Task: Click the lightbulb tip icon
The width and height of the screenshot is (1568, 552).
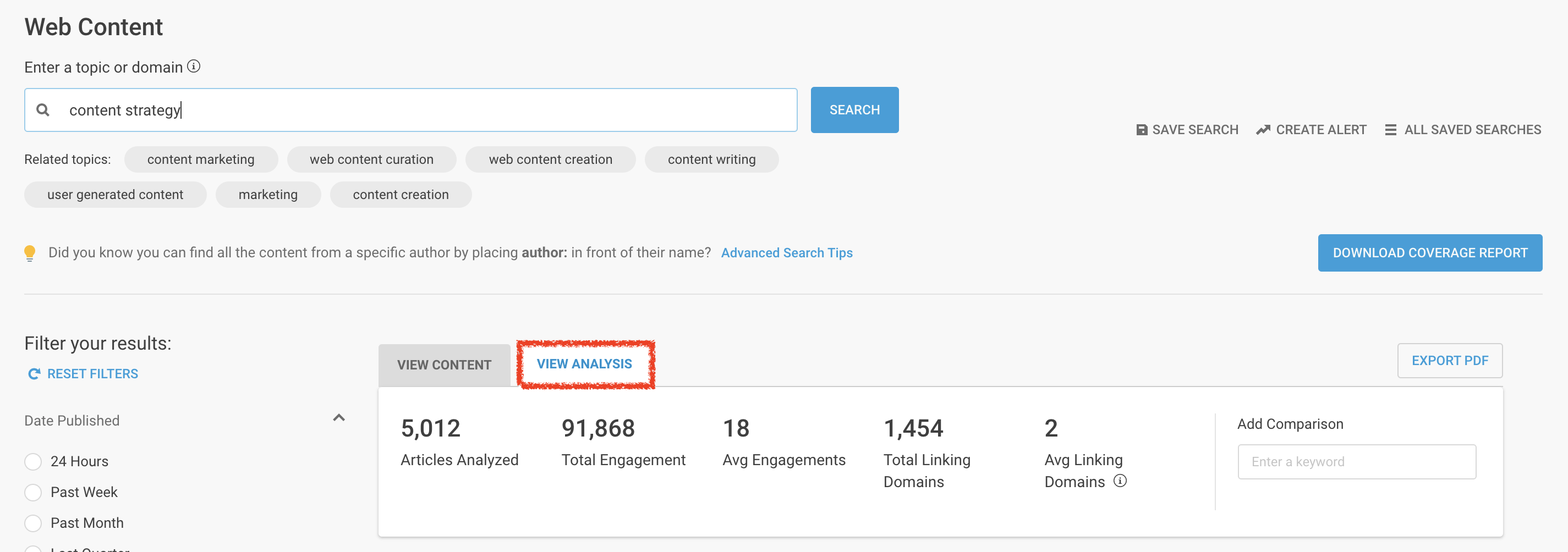Action: 29,252
